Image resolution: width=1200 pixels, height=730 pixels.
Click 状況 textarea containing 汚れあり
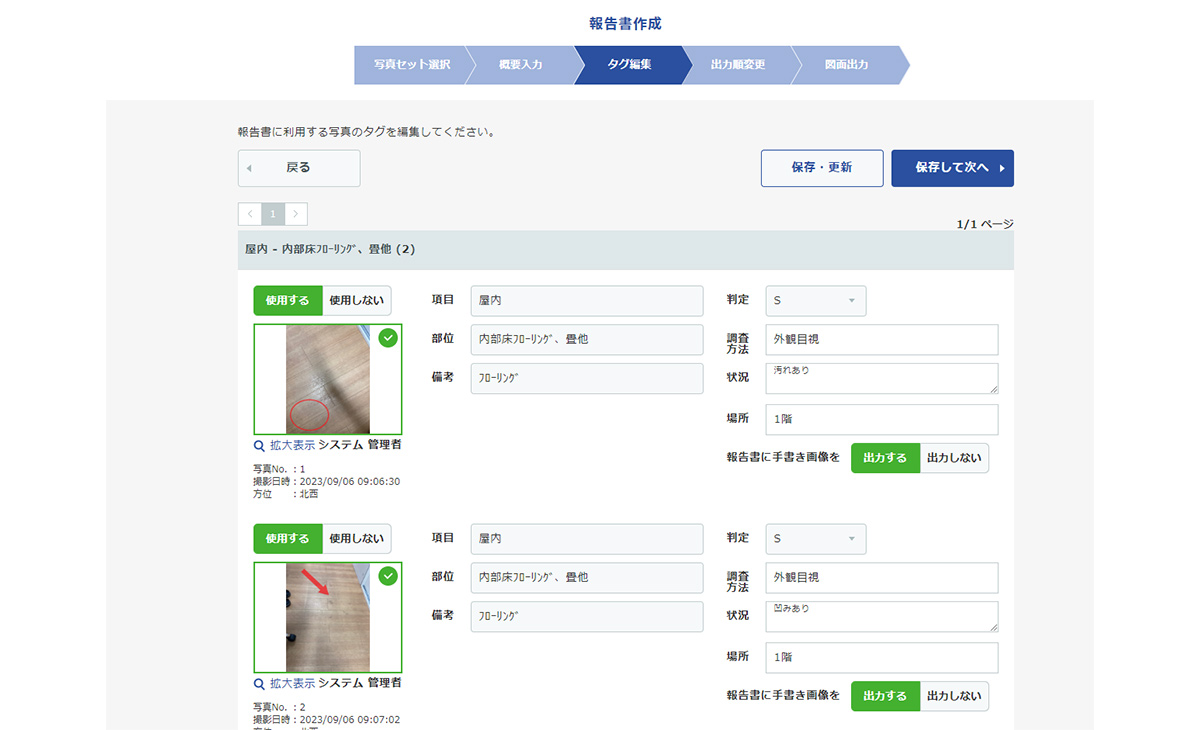click(882, 378)
